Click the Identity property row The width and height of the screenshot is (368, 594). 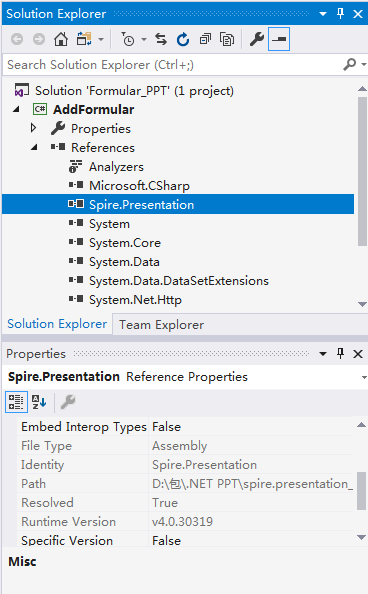point(186,465)
